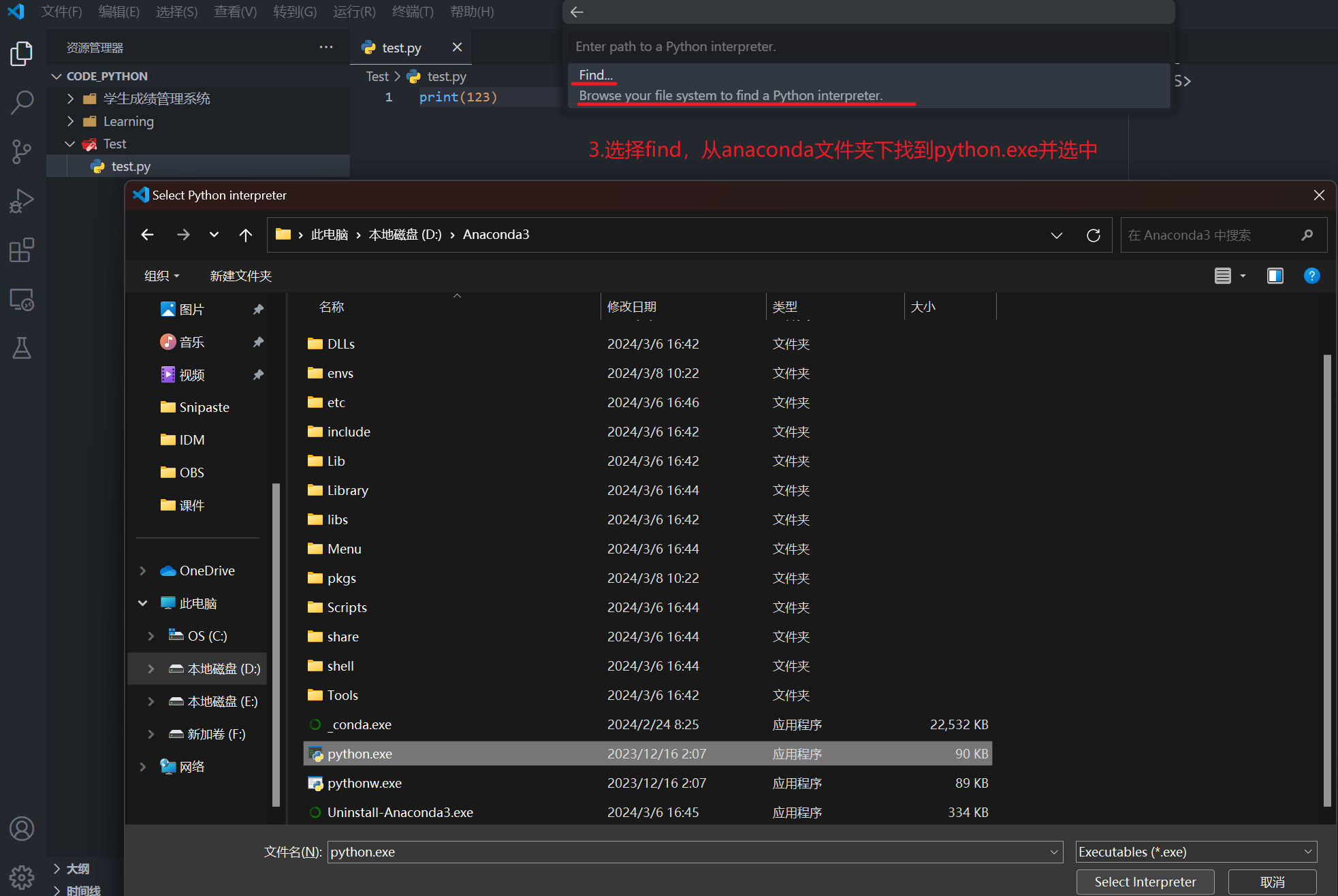
Task: Expand the OneDrive tree node
Action: [x=142, y=571]
